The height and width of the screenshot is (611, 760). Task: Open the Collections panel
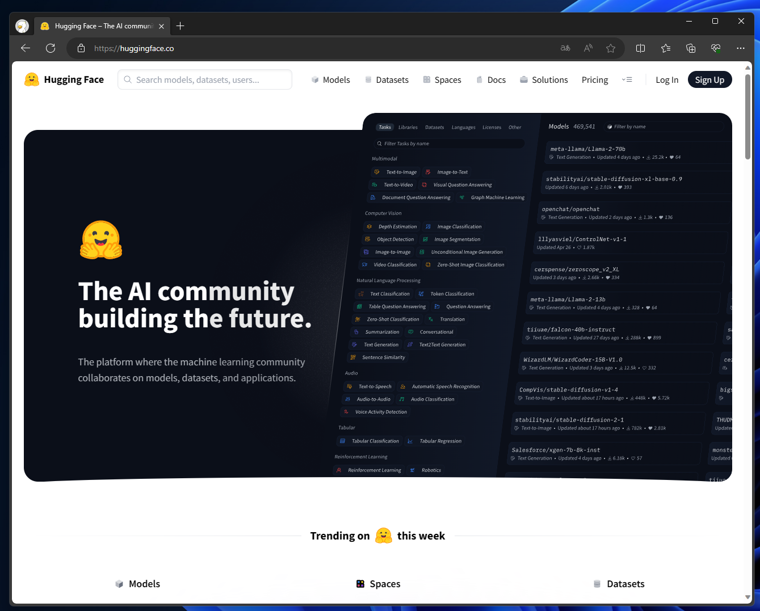click(x=691, y=48)
